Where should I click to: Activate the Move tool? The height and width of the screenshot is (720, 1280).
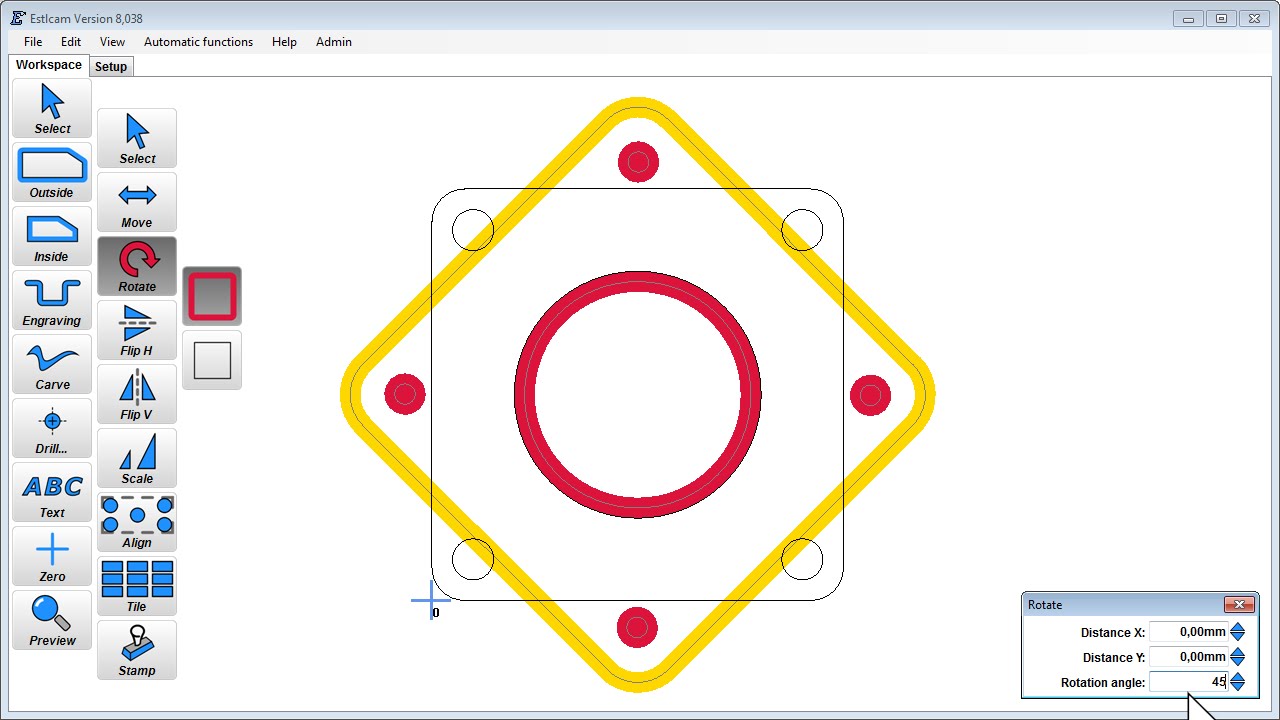137,202
